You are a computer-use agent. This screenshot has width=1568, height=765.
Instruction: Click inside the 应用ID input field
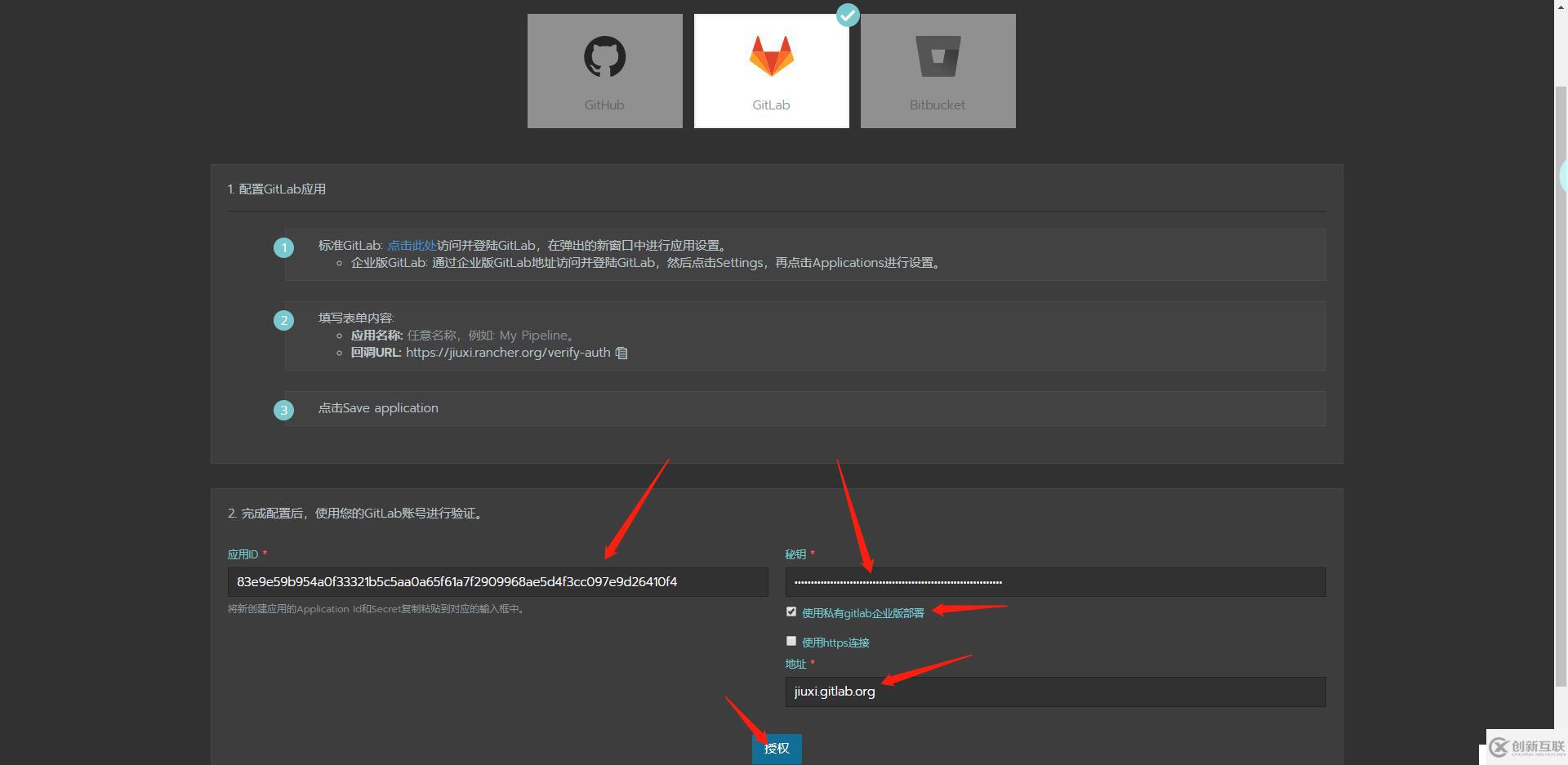pyautogui.click(x=496, y=581)
